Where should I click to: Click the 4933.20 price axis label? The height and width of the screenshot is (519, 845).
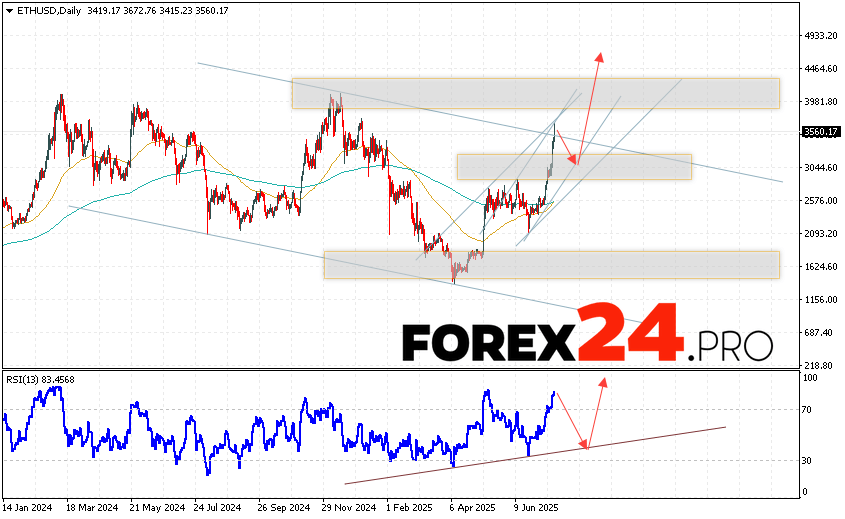820,35
